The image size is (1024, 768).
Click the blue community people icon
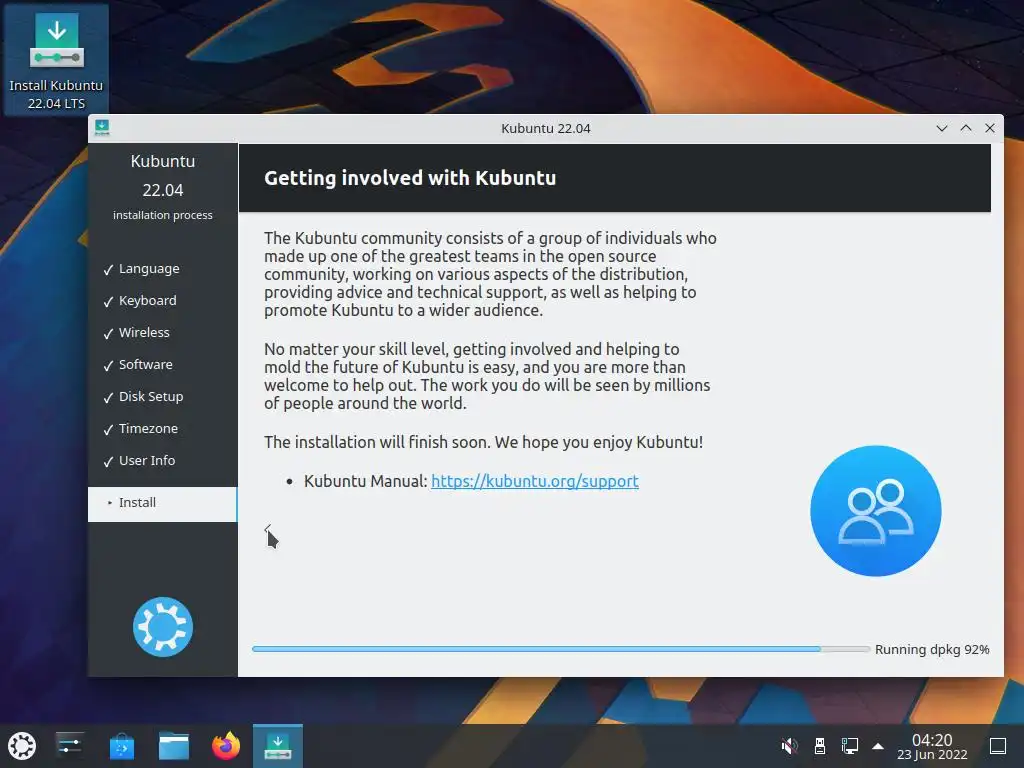point(876,511)
